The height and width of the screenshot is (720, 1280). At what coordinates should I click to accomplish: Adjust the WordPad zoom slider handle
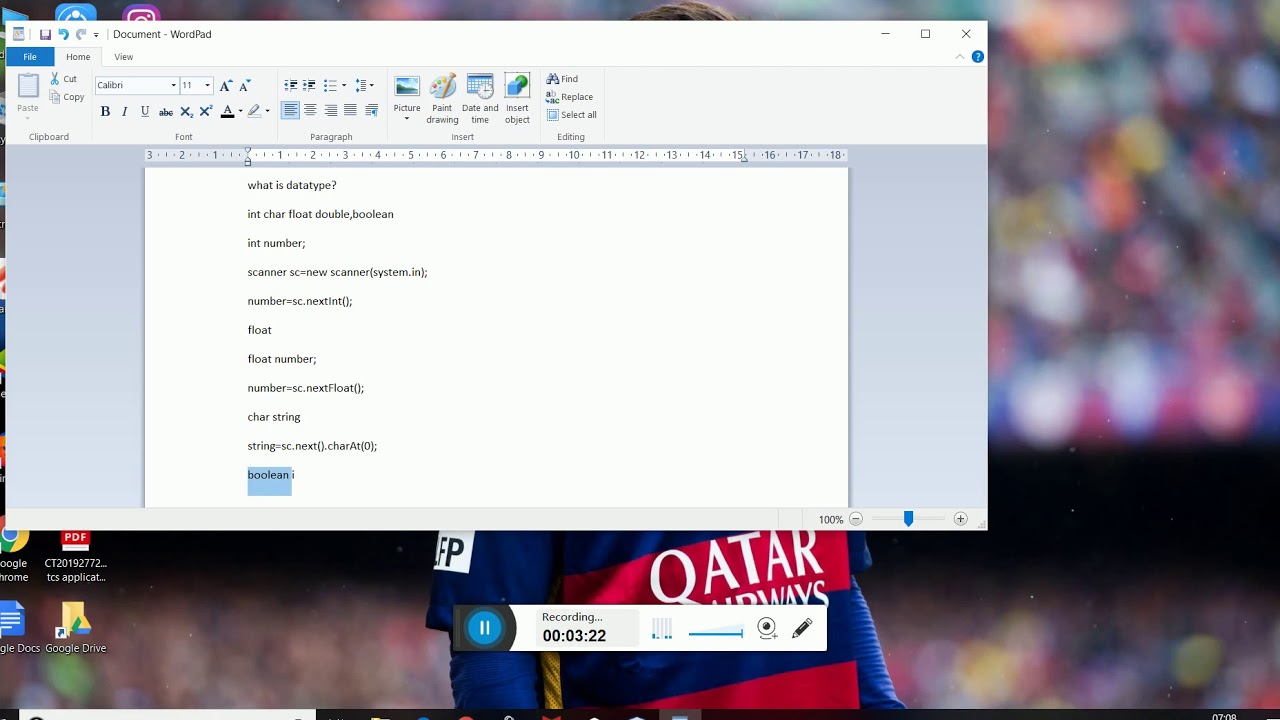(908, 519)
